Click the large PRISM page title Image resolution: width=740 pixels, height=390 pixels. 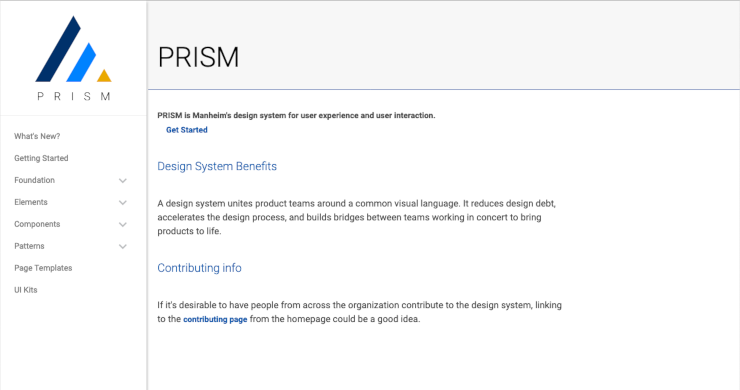pos(198,57)
